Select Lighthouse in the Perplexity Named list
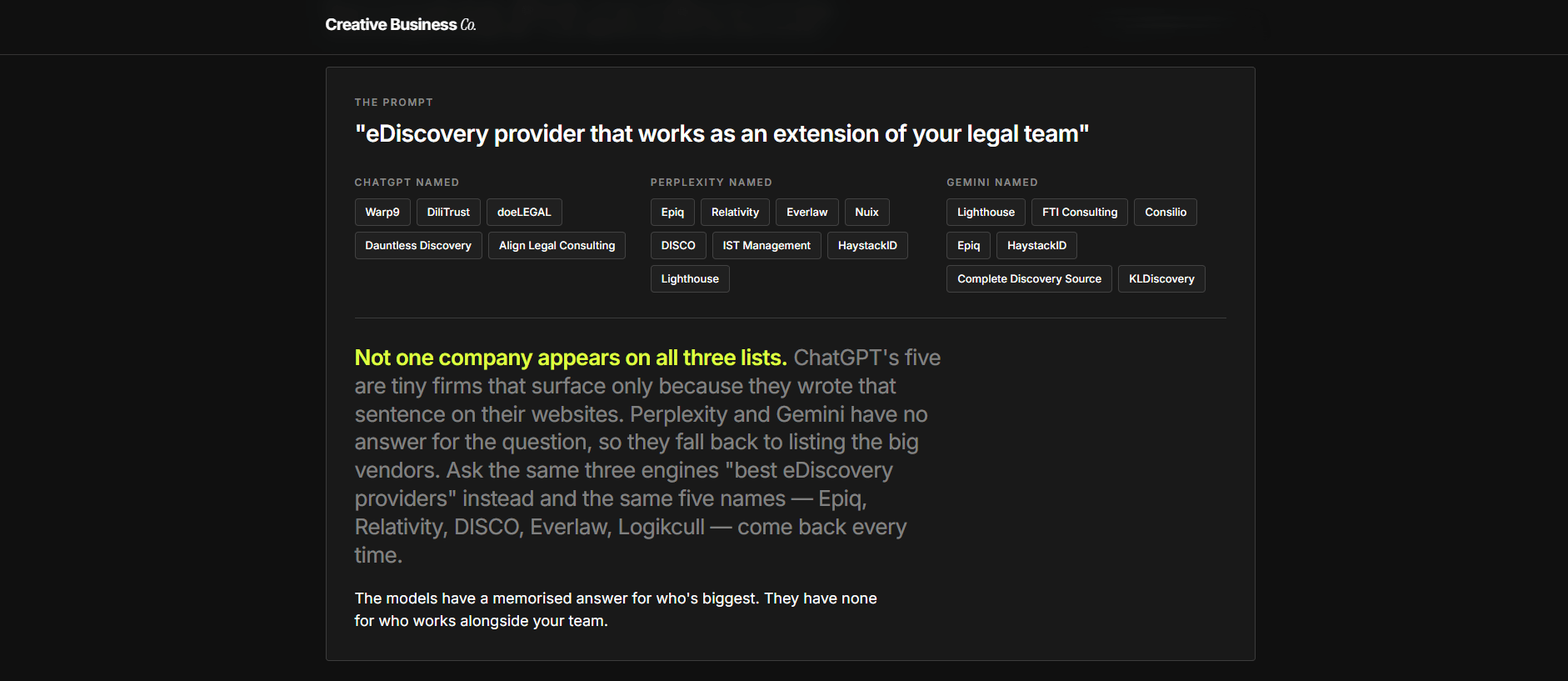This screenshot has width=1568, height=681. (690, 279)
